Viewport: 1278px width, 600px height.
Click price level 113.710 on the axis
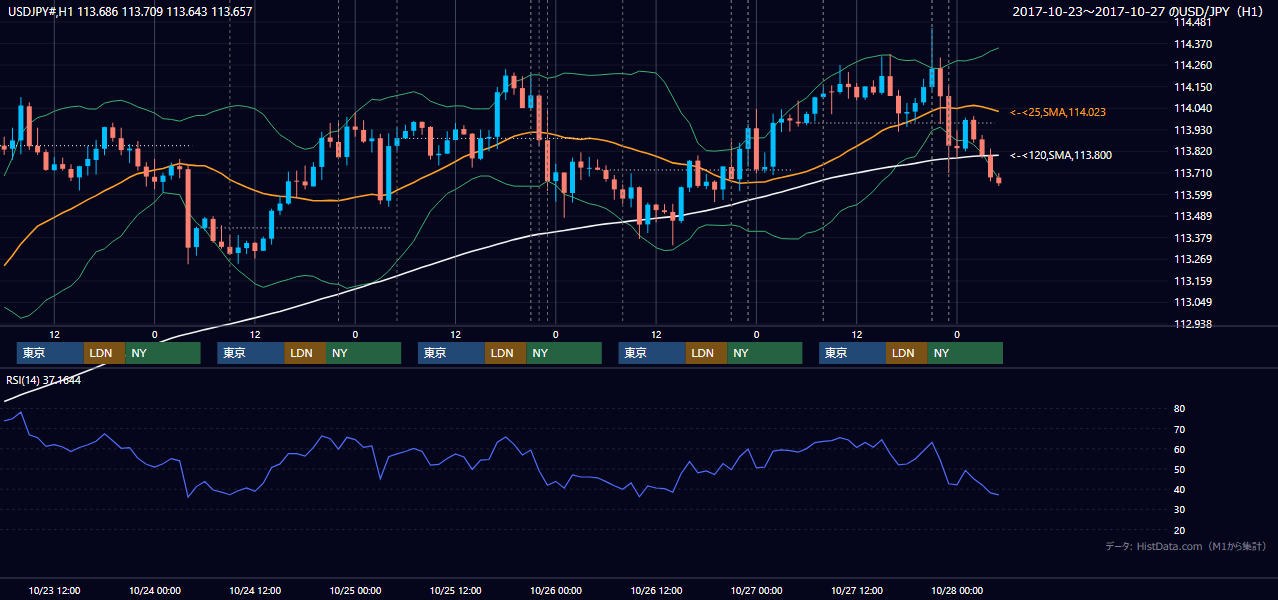(1192, 173)
